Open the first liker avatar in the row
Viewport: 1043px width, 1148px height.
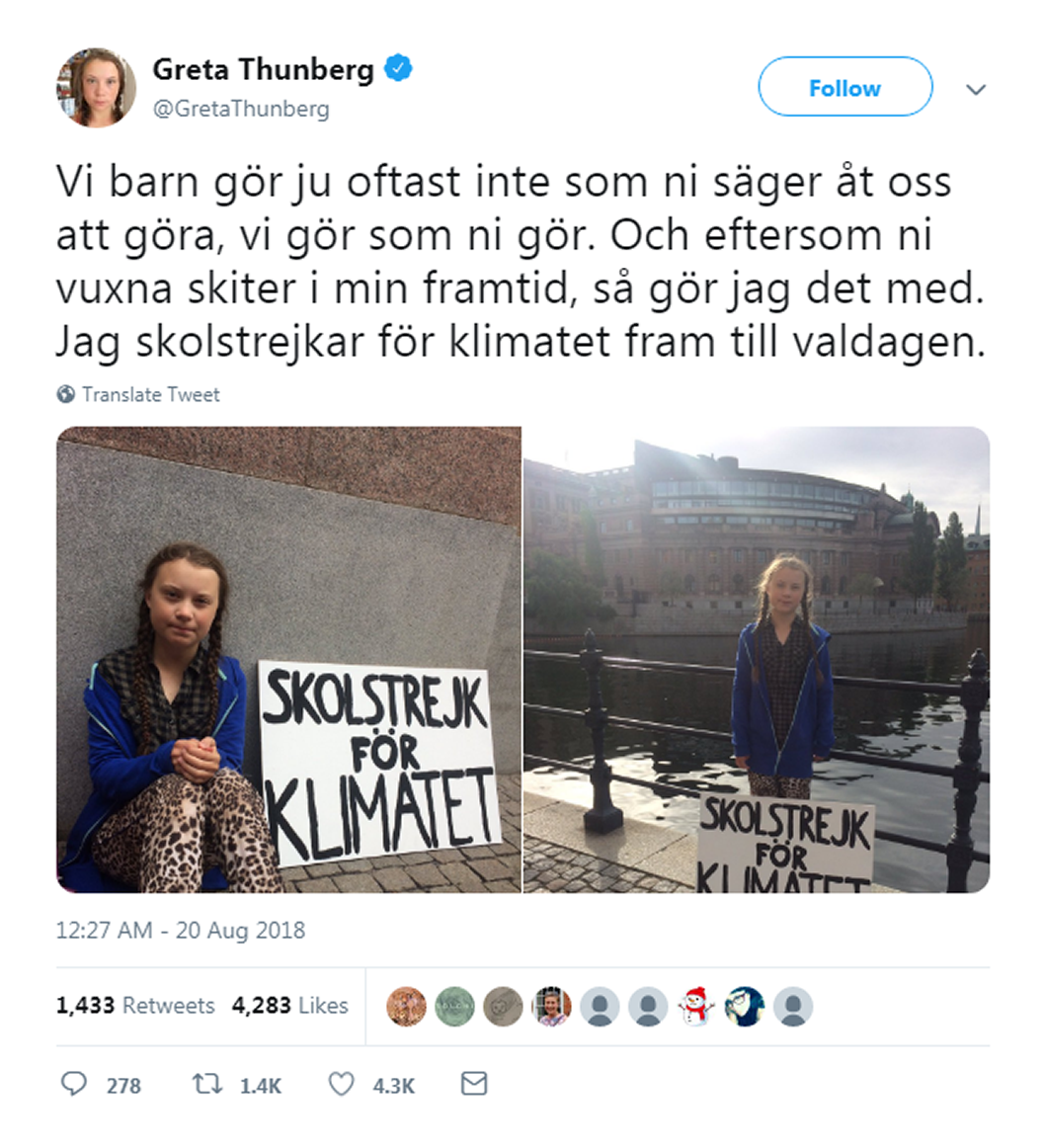tap(406, 1006)
